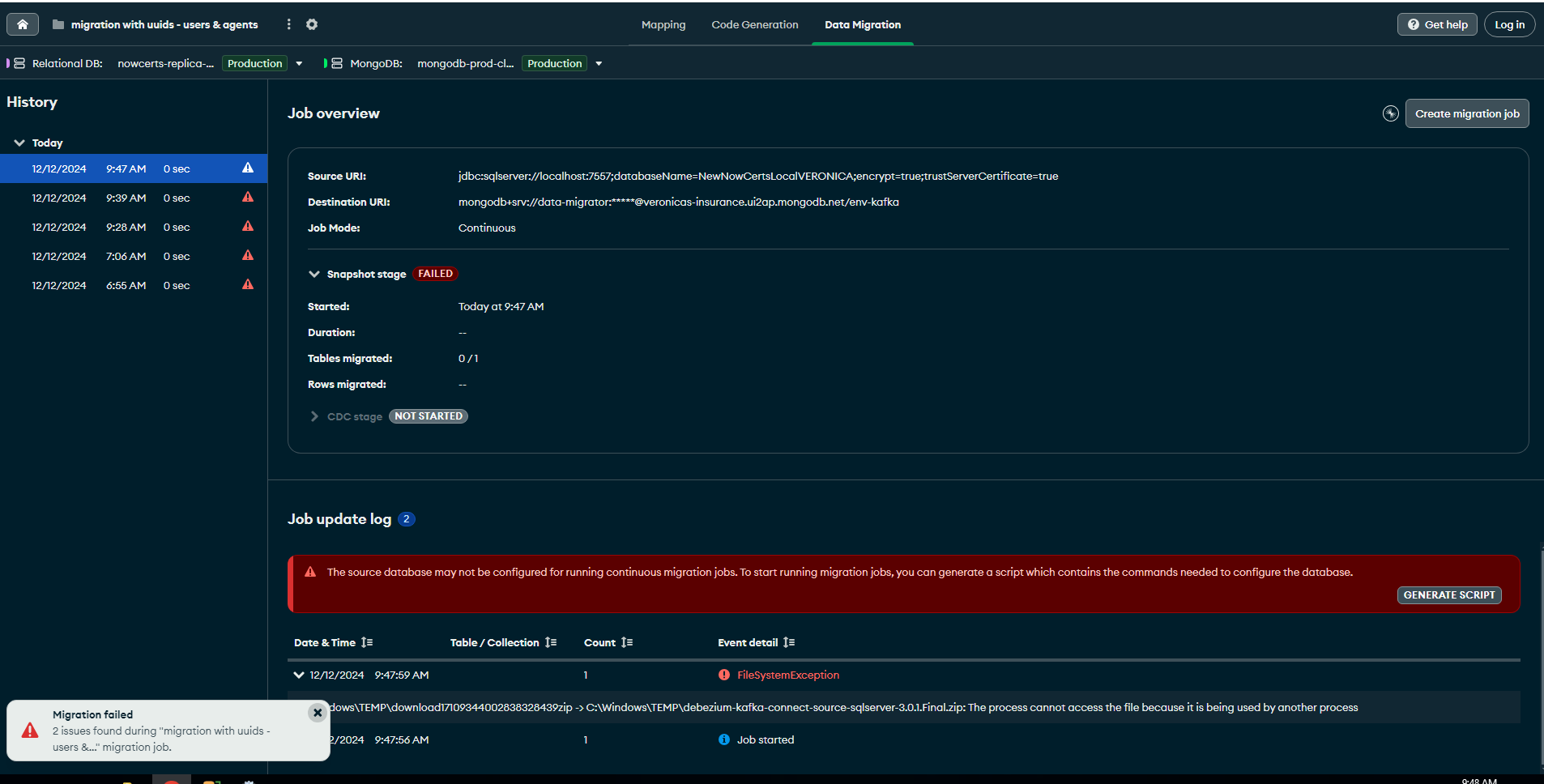Click the Generate Script button
The image size is (1544, 784).
(1448, 595)
